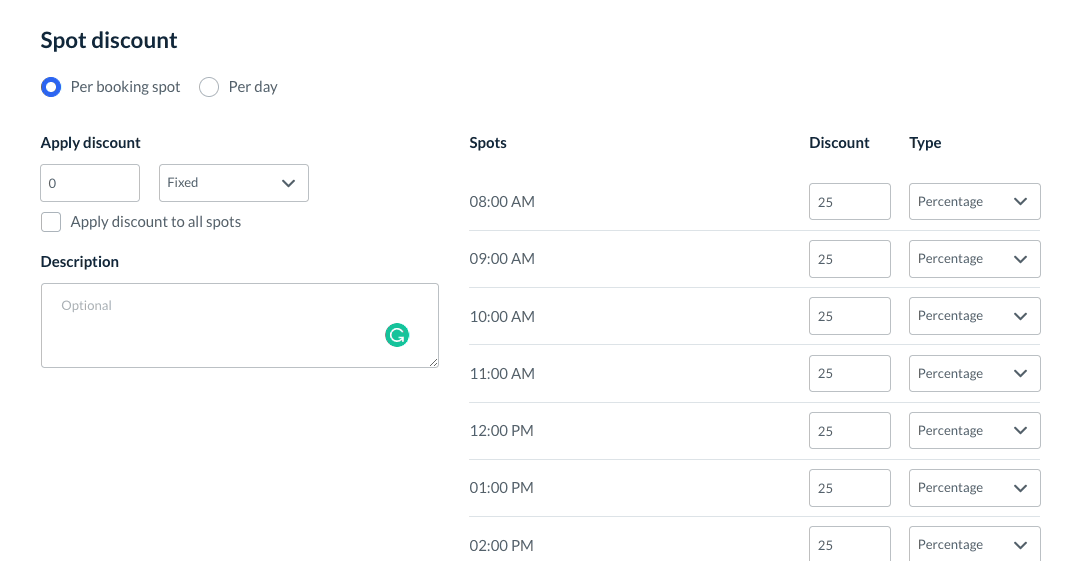Open the Fixed discount type dropdown

coord(233,183)
